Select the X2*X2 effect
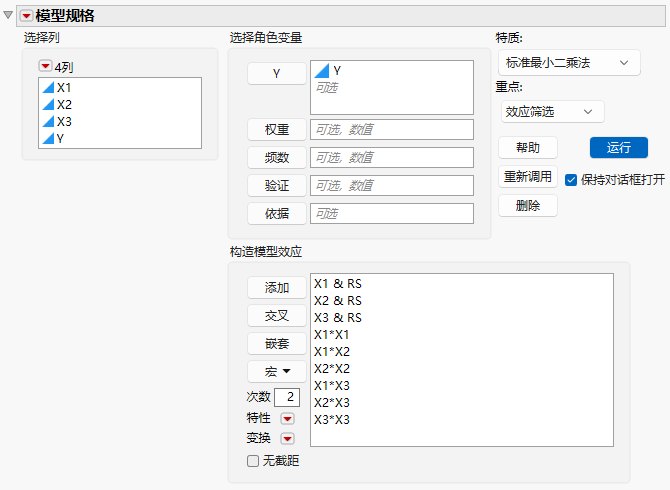Viewport: 670px width, 490px height. 332,369
